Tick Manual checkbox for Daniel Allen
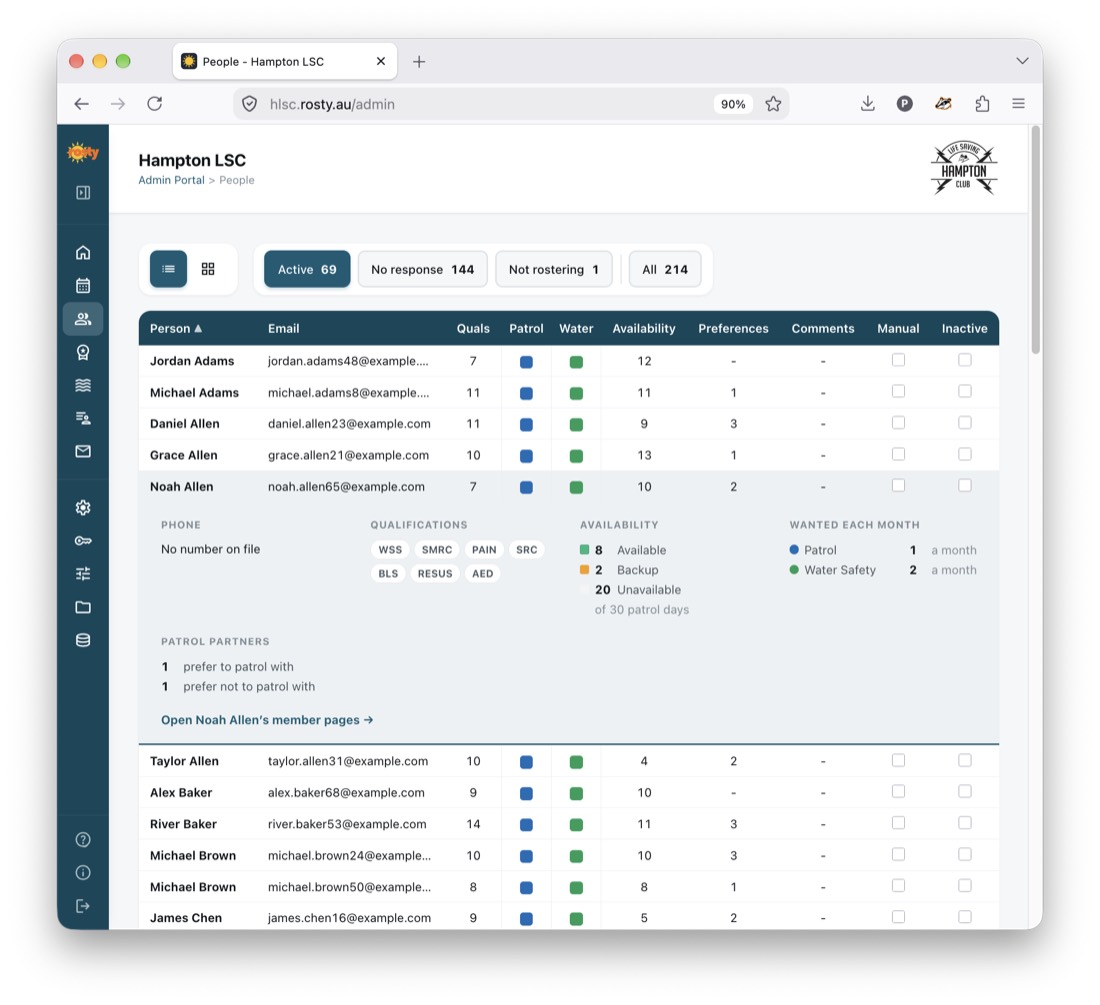 click(898, 423)
